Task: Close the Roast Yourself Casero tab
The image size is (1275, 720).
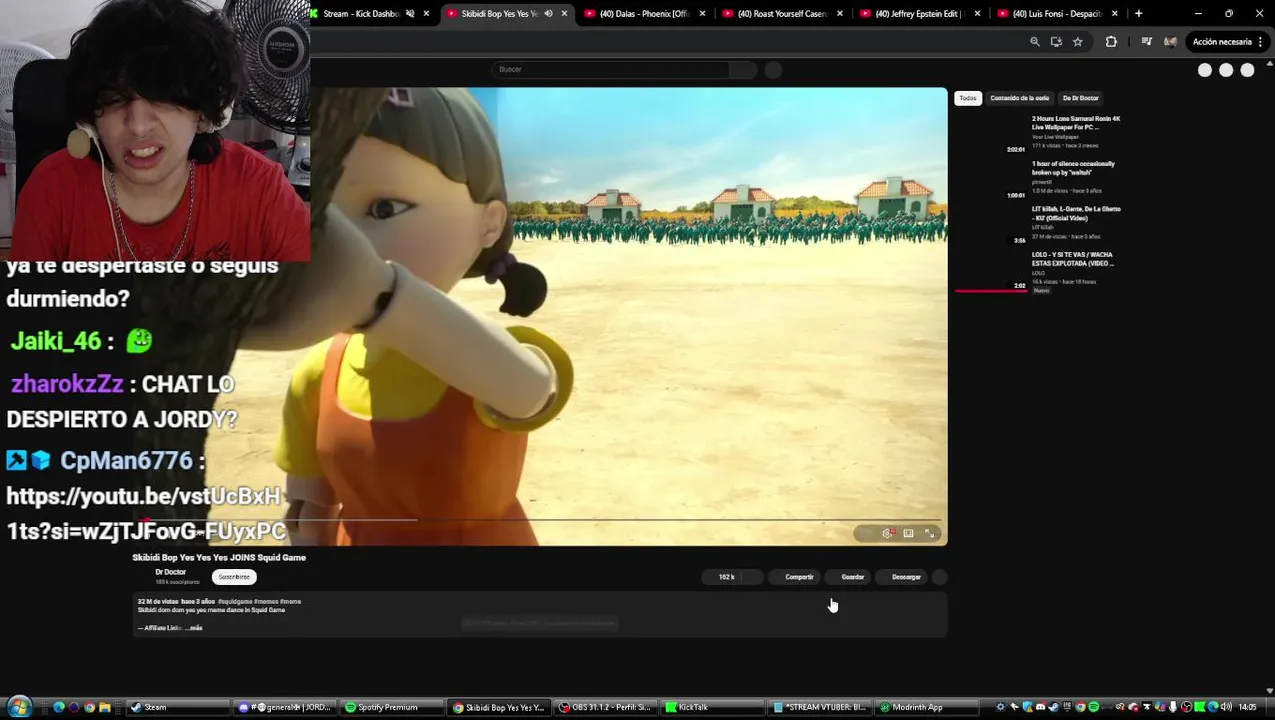Action: pyautogui.click(x=839, y=14)
